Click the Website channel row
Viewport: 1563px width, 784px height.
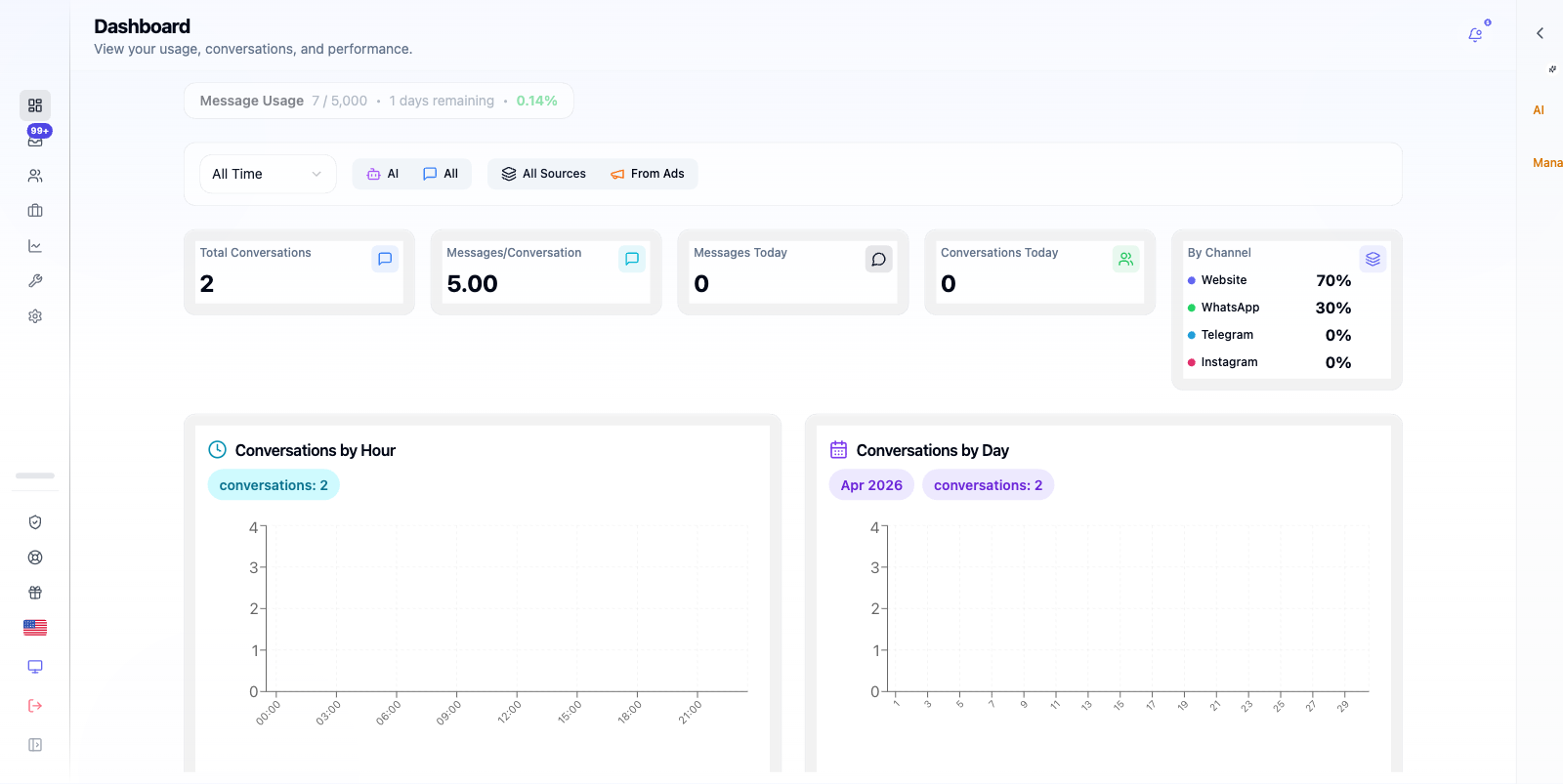pyautogui.click(x=1269, y=280)
